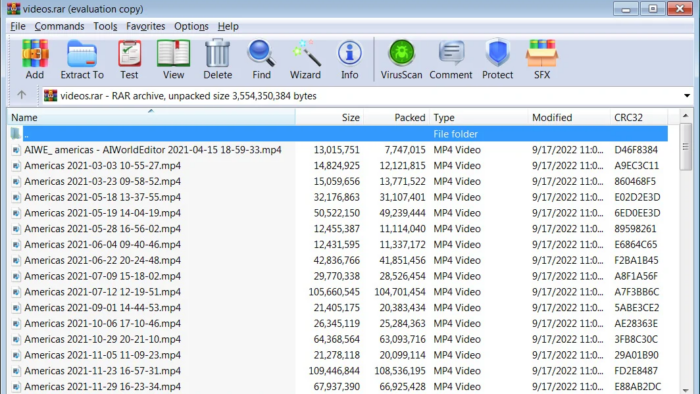Start VirusScan on the archive
This screenshot has width=700, height=394.
401,59
